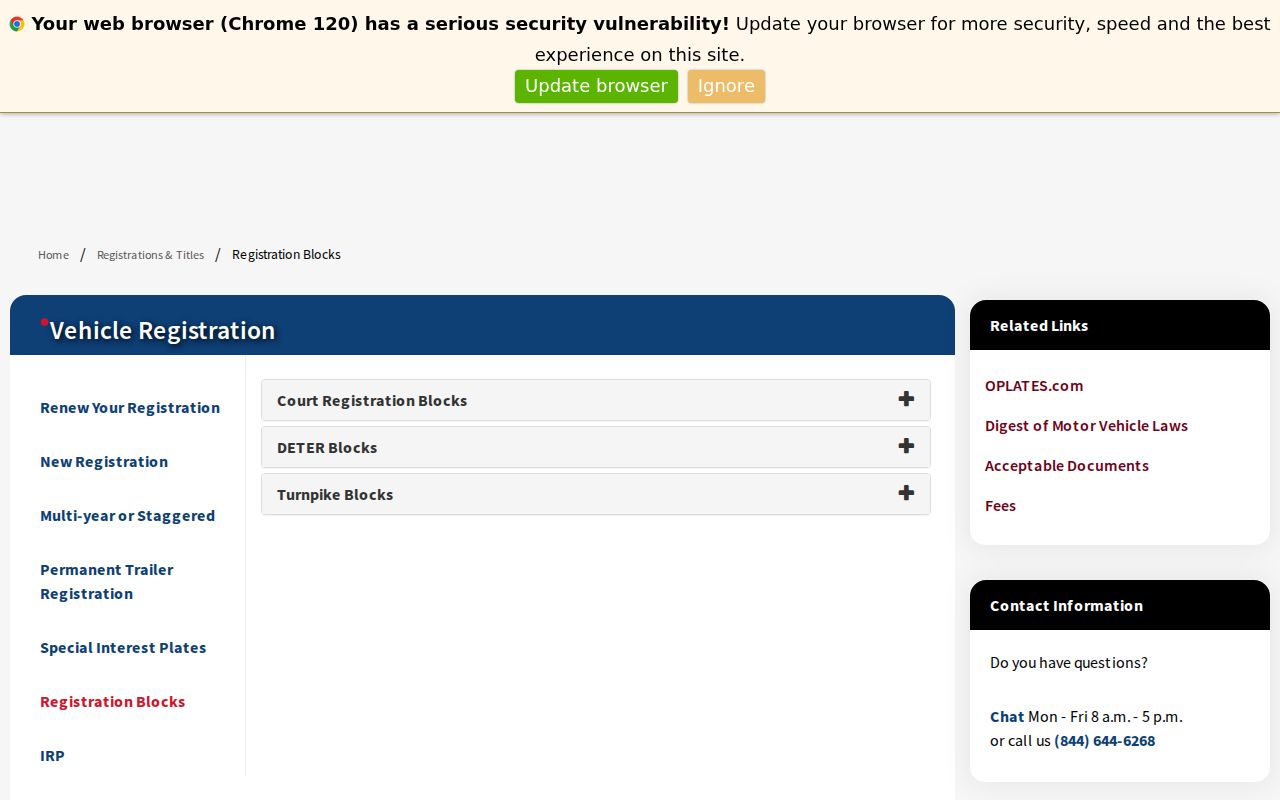Open Registrations & Titles breadcrumb

(x=150, y=255)
